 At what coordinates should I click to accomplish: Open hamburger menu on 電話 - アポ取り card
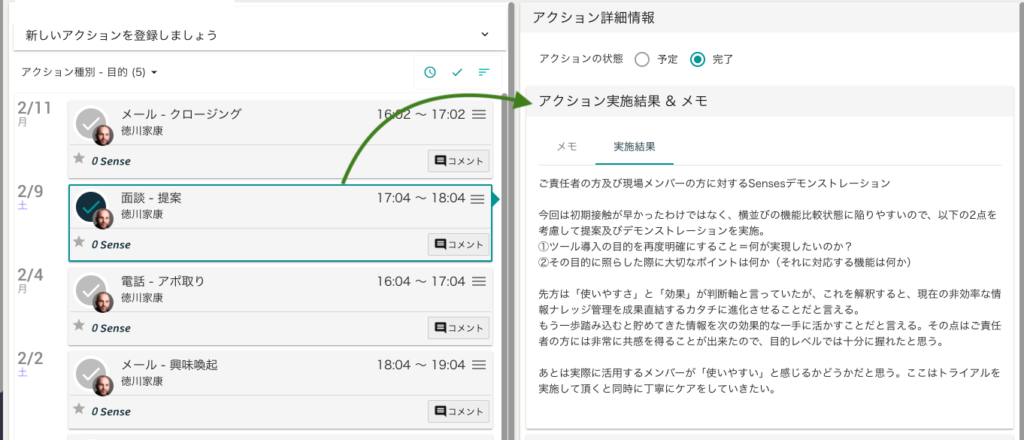(479, 281)
